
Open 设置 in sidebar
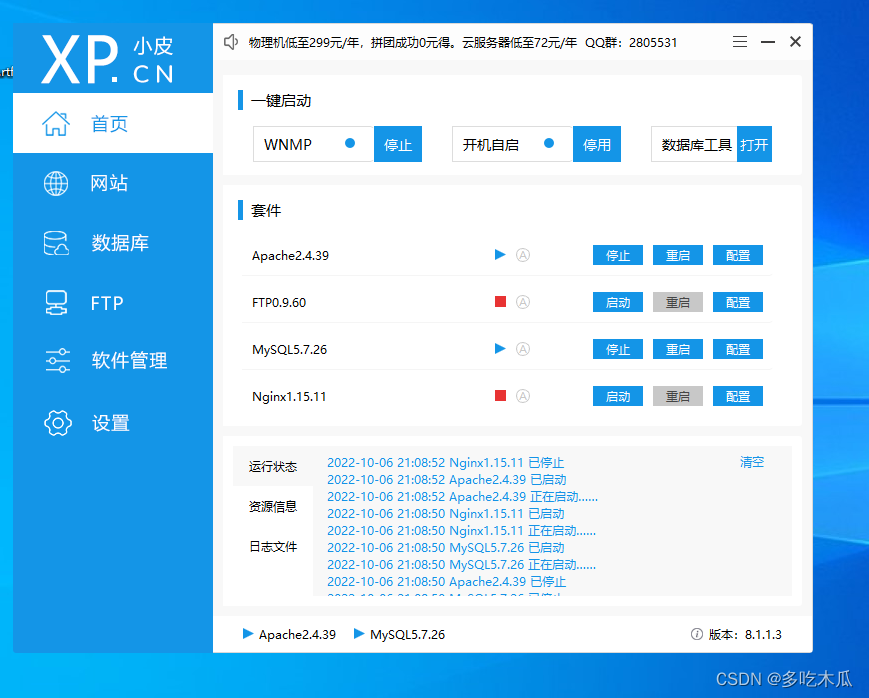click(113, 423)
